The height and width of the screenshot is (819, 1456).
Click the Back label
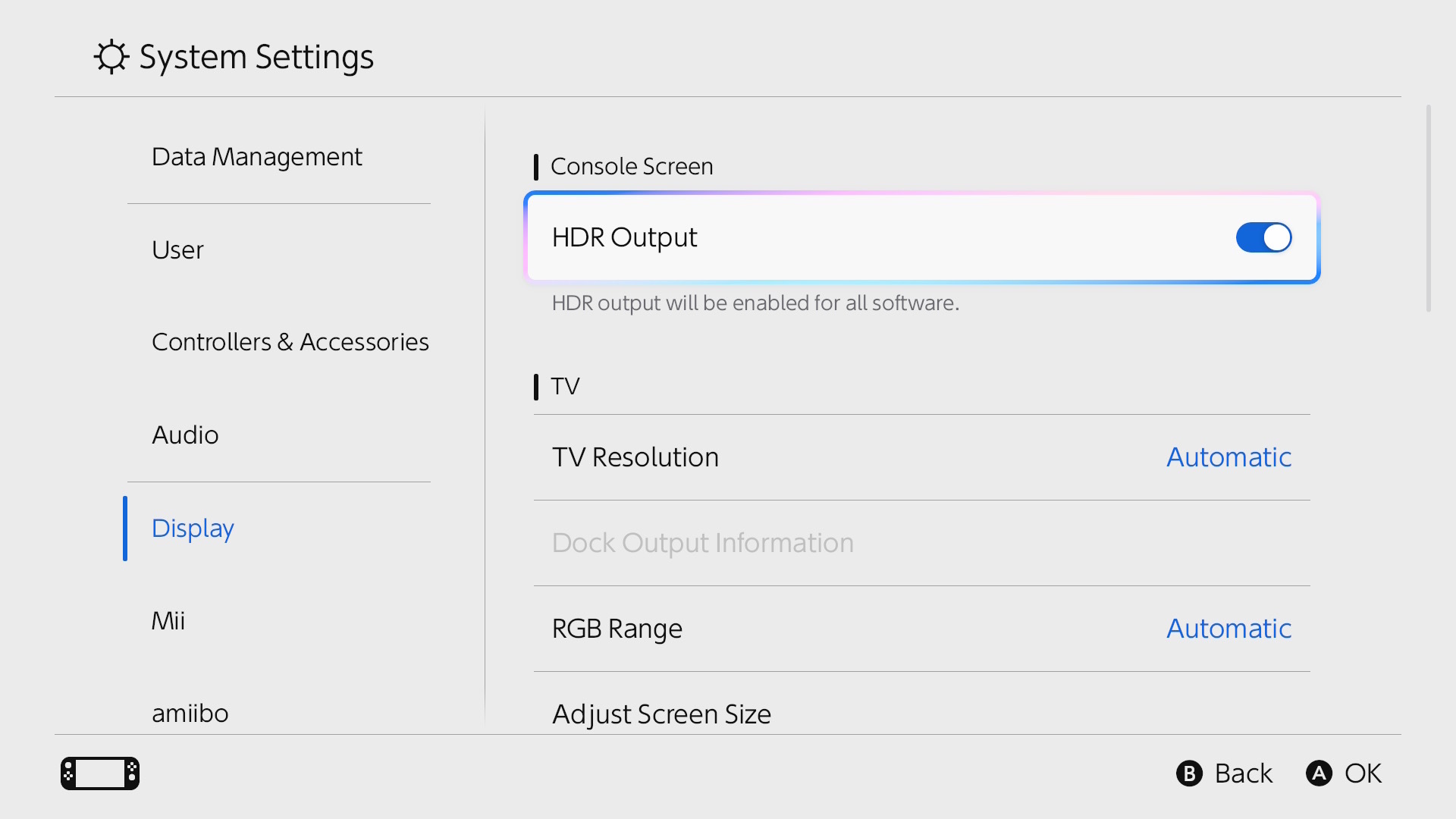[x=1243, y=773]
